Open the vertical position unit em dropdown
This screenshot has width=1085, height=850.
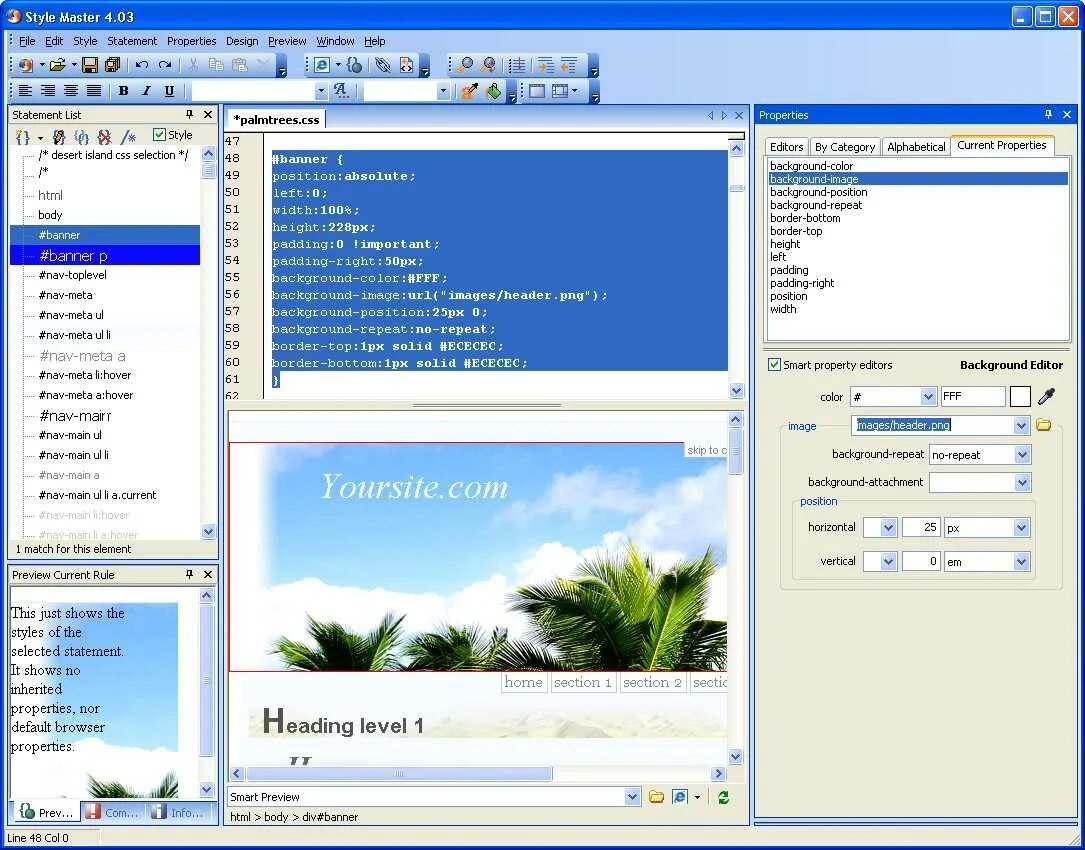(x=1021, y=562)
